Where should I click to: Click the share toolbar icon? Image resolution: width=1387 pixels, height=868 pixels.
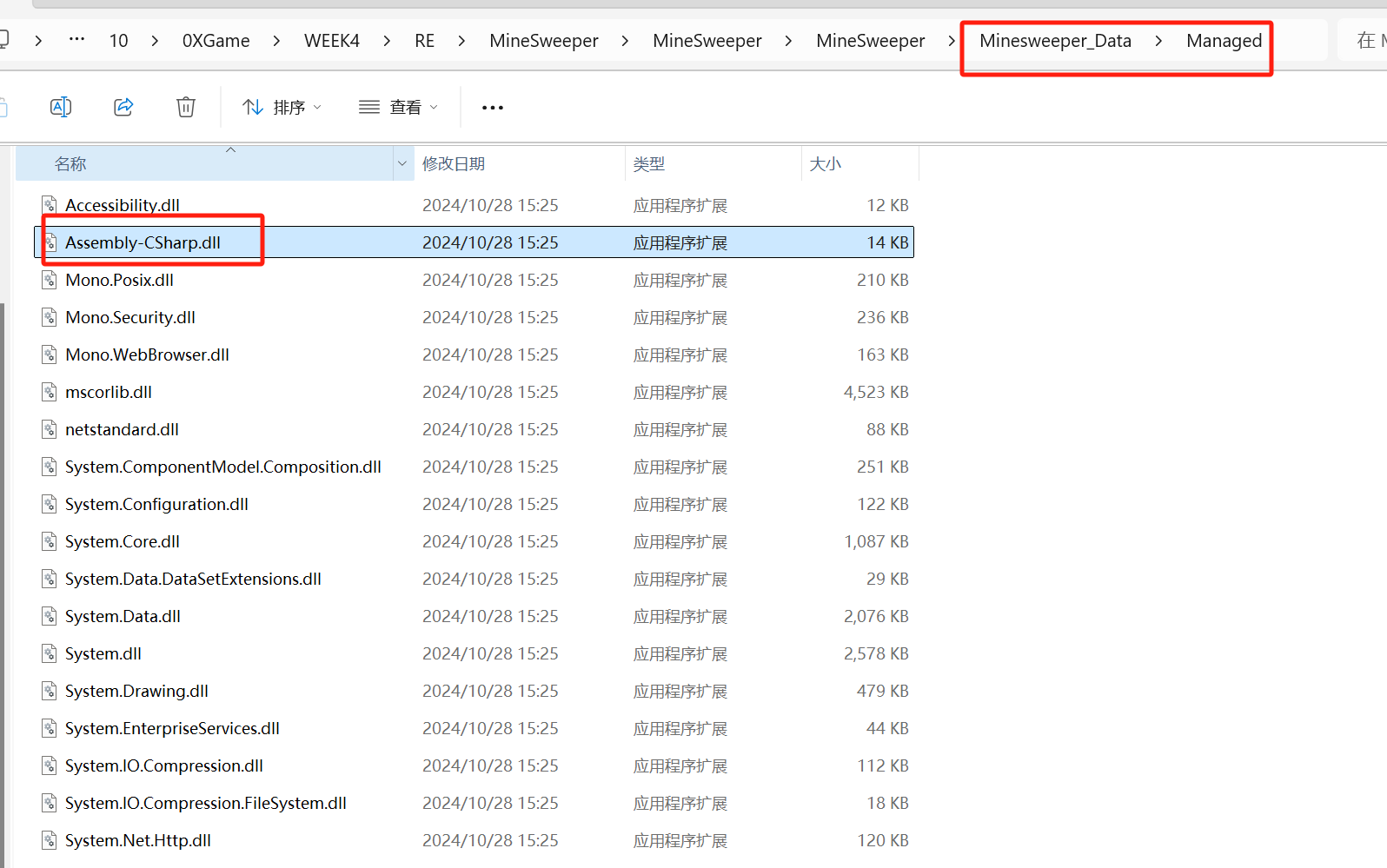pyautogui.click(x=123, y=107)
